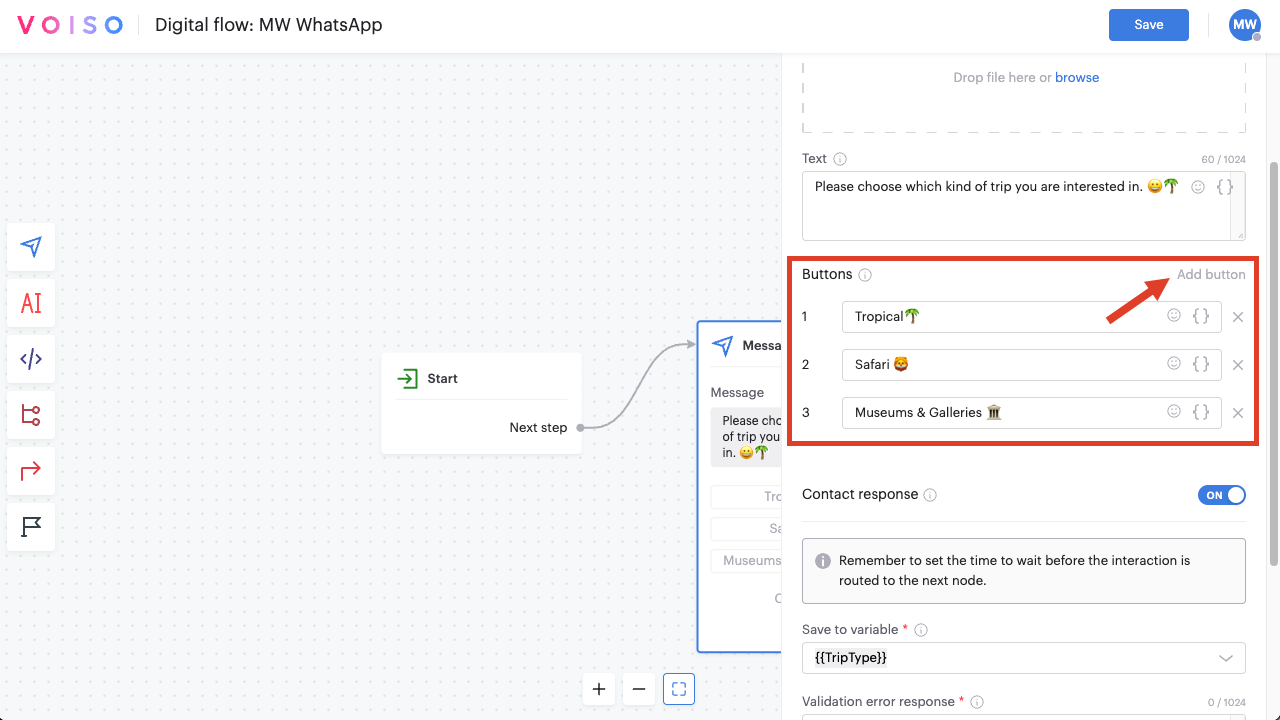
Task: Select the code node tool in sidebar
Action: (31, 359)
